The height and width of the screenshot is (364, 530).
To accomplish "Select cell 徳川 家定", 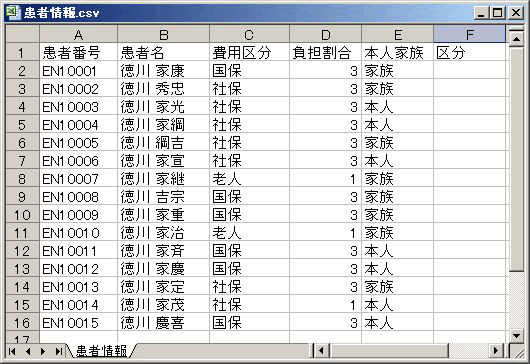I will [164, 287].
